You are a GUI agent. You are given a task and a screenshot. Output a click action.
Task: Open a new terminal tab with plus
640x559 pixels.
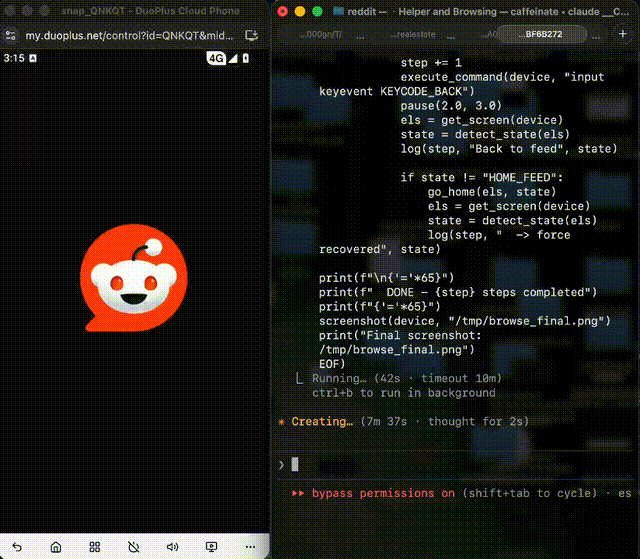[623, 34]
